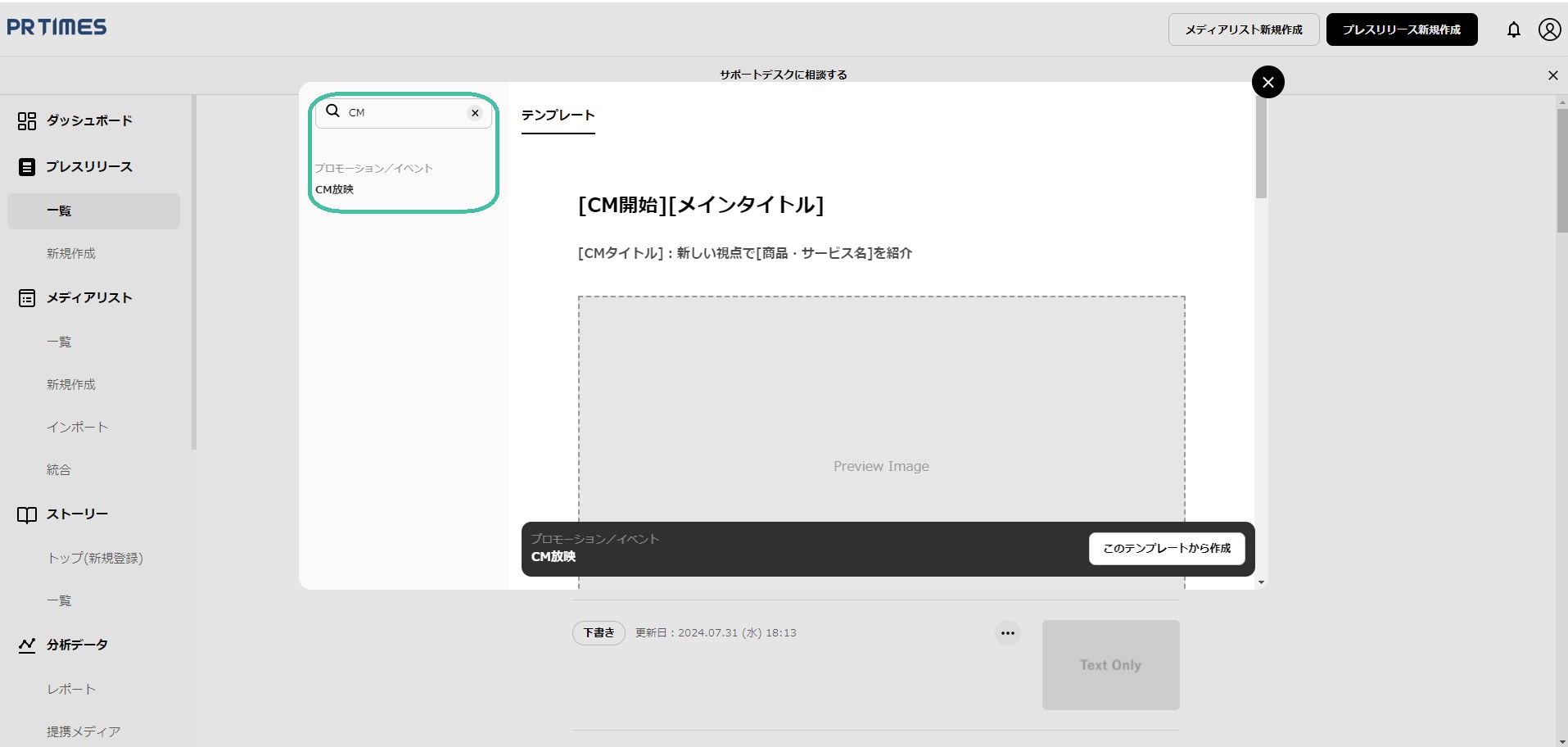Screen dimensions: 1568x747
Task: Click the Analytics Data chart icon
Action: coord(27,645)
